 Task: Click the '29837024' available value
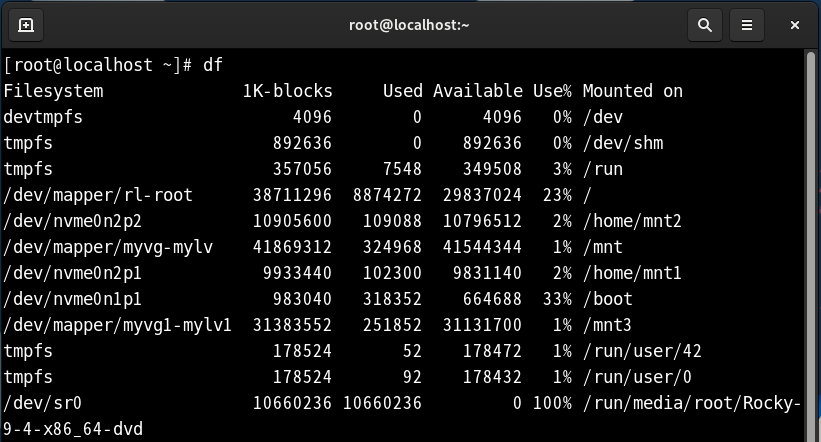coord(483,195)
